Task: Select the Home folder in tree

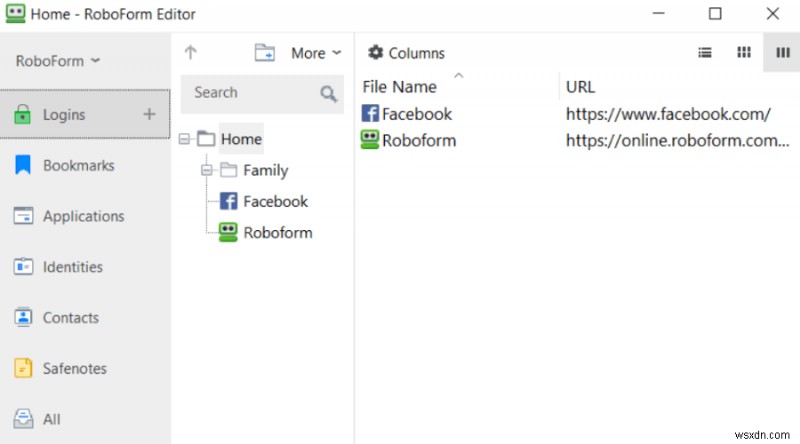Action: [x=241, y=139]
